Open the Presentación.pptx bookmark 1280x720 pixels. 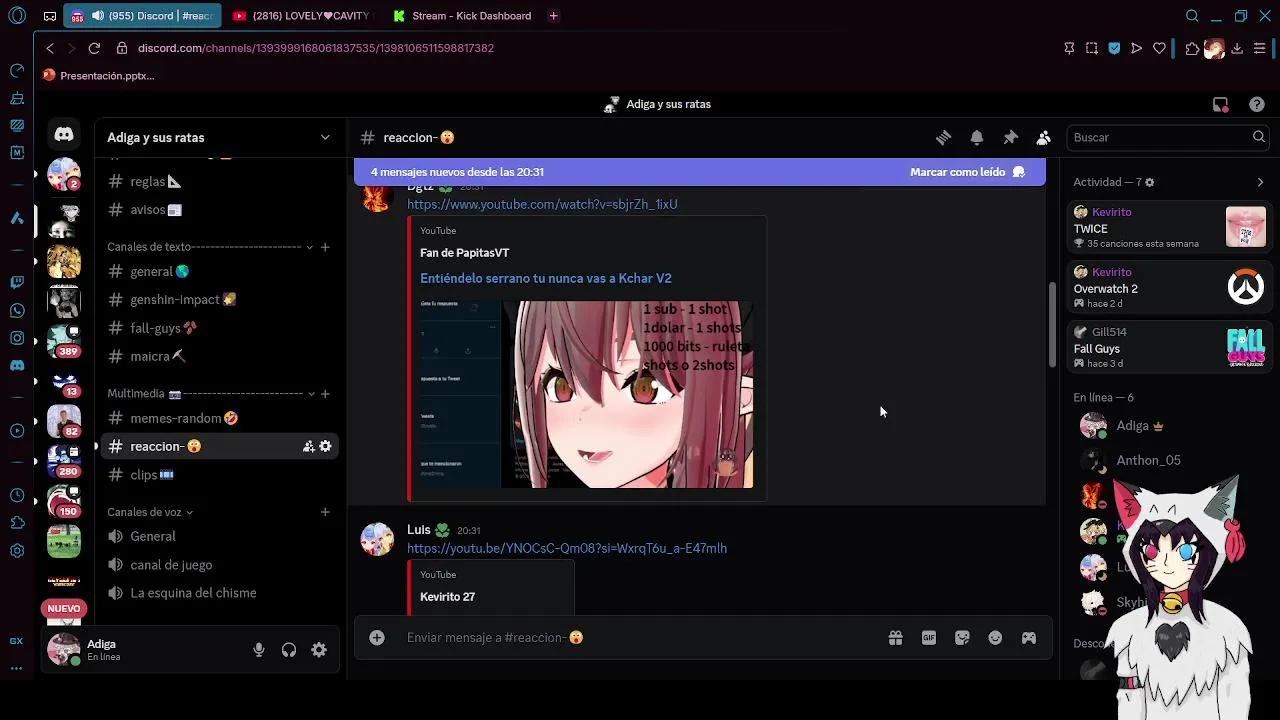[99, 76]
